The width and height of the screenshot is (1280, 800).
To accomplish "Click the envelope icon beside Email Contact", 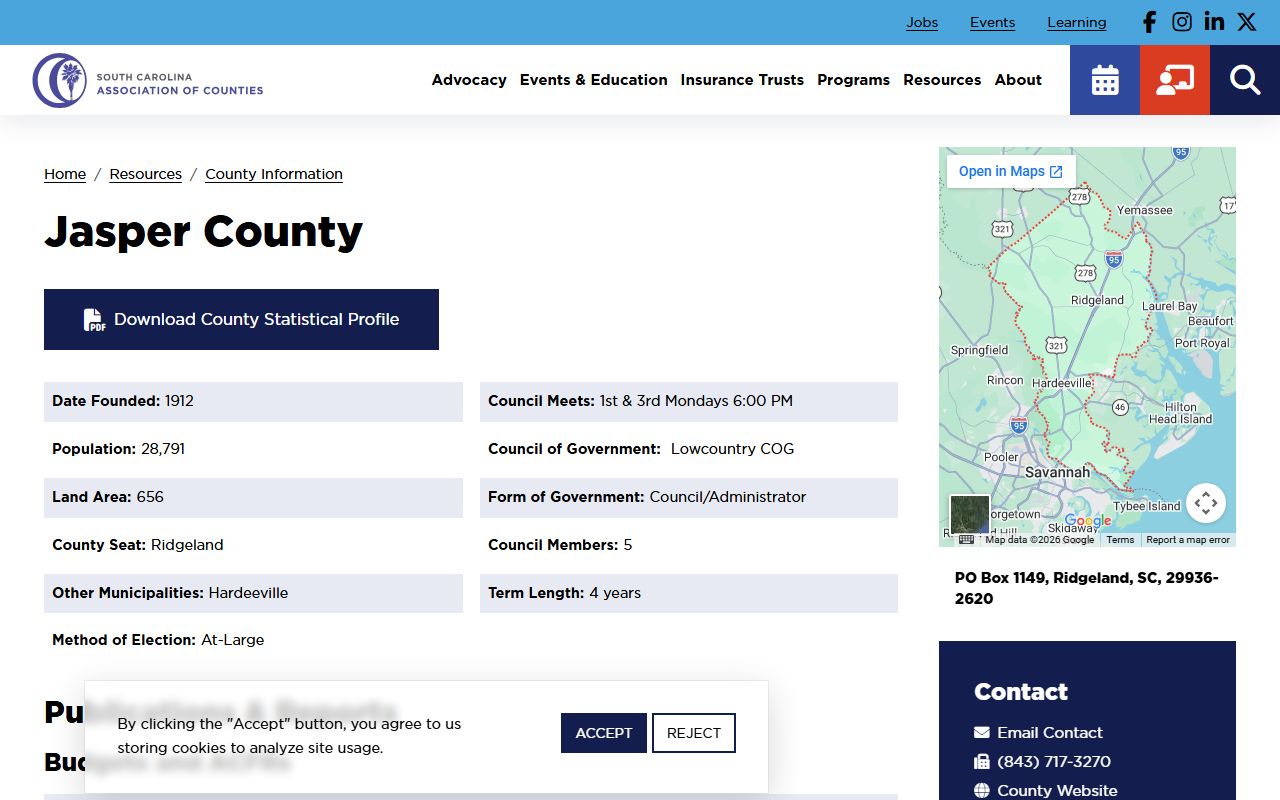I will (x=982, y=733).
